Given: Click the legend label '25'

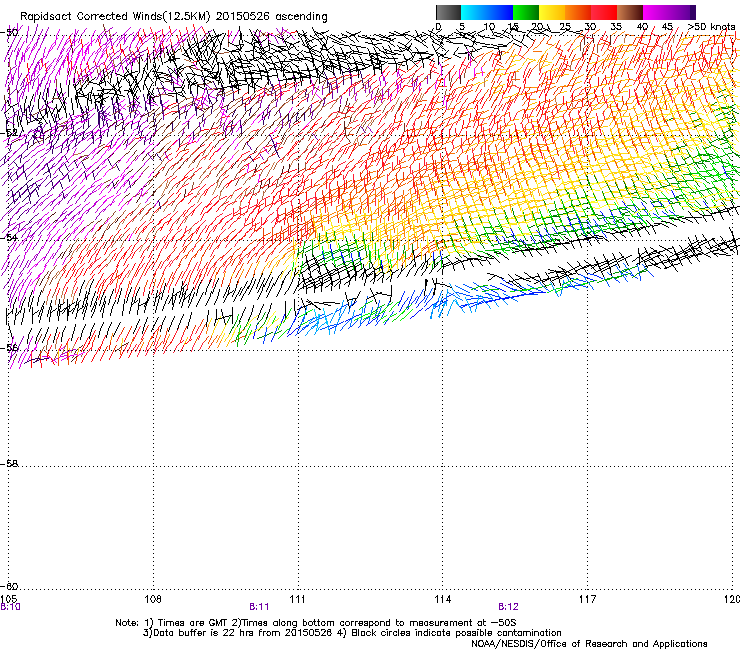Looking at the screenshot, I should 564,27.
